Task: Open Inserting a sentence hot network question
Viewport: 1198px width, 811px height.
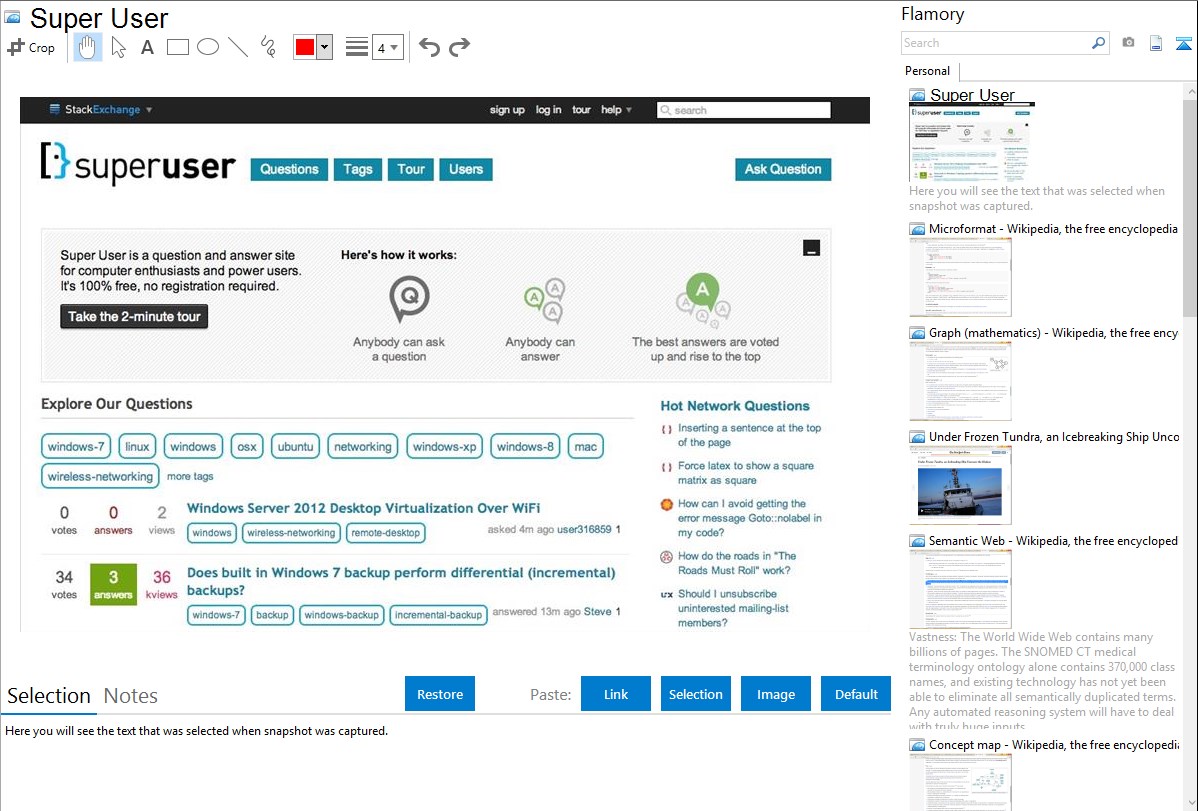Action: tap(750, 435)
